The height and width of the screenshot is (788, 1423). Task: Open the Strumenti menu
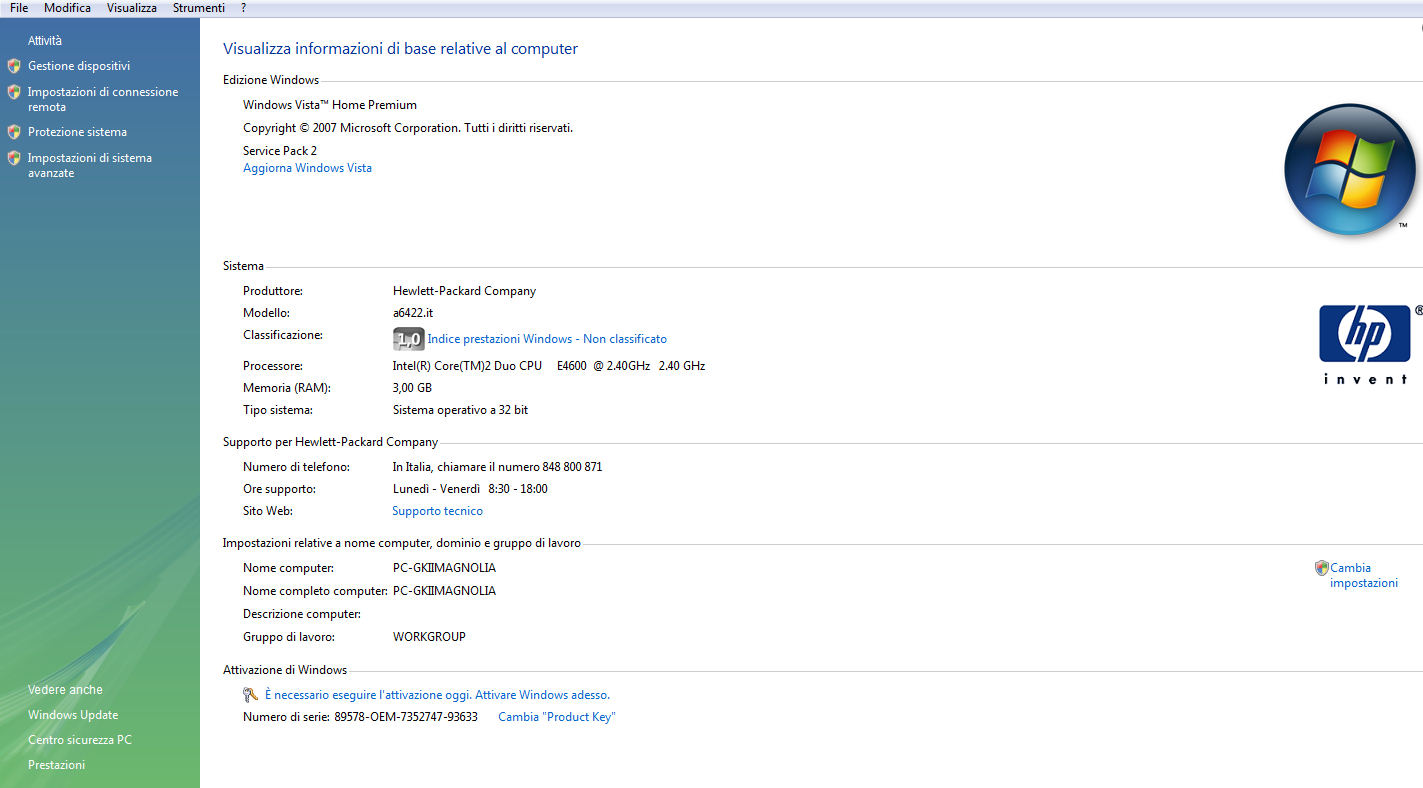coord(198,8)
